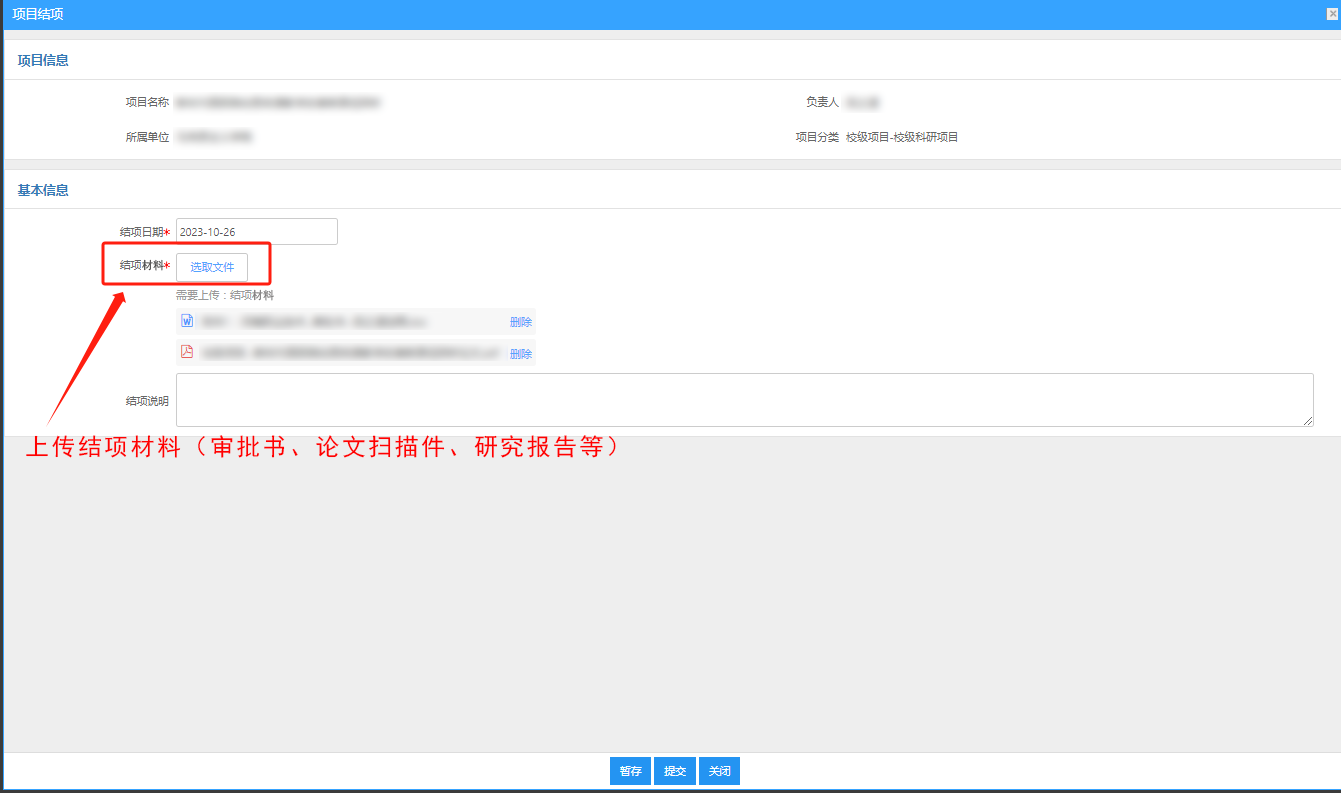Close the 项目结项 dialog with X icon
The width and height of the screenshot is (1341, 793).
pos(1332,14)
